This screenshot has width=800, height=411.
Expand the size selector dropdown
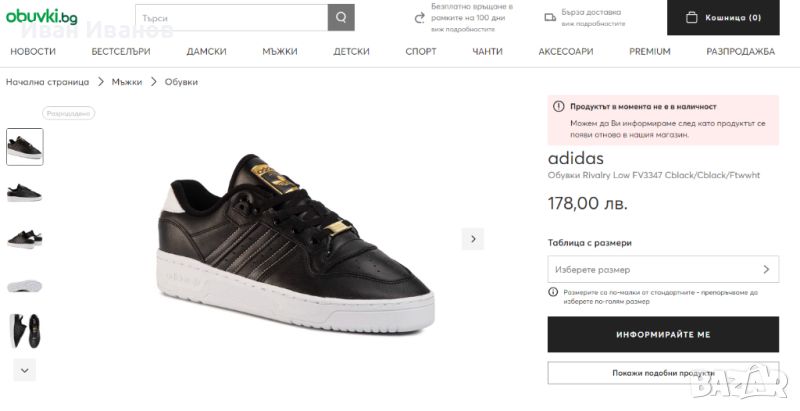(x=663, y=269)
